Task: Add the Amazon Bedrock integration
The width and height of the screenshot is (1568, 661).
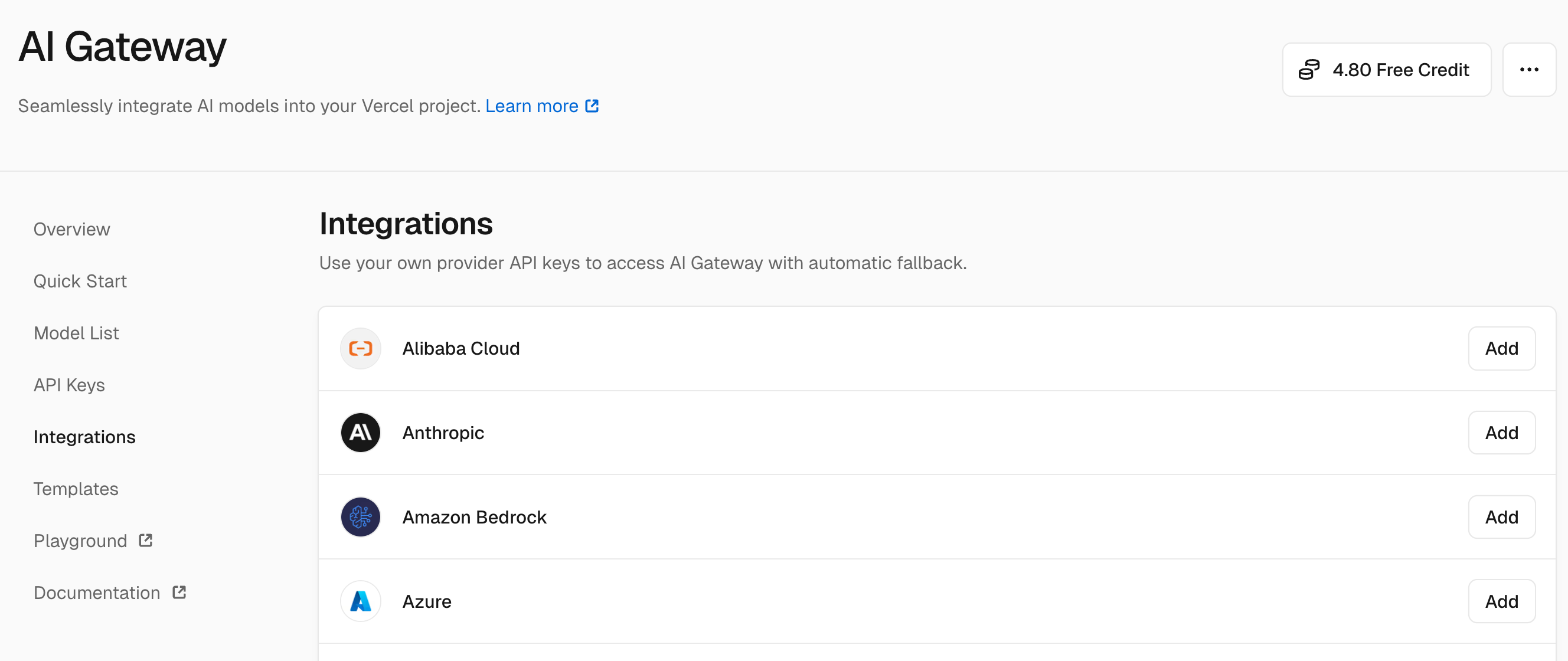Action: [x=1501, y=517]
